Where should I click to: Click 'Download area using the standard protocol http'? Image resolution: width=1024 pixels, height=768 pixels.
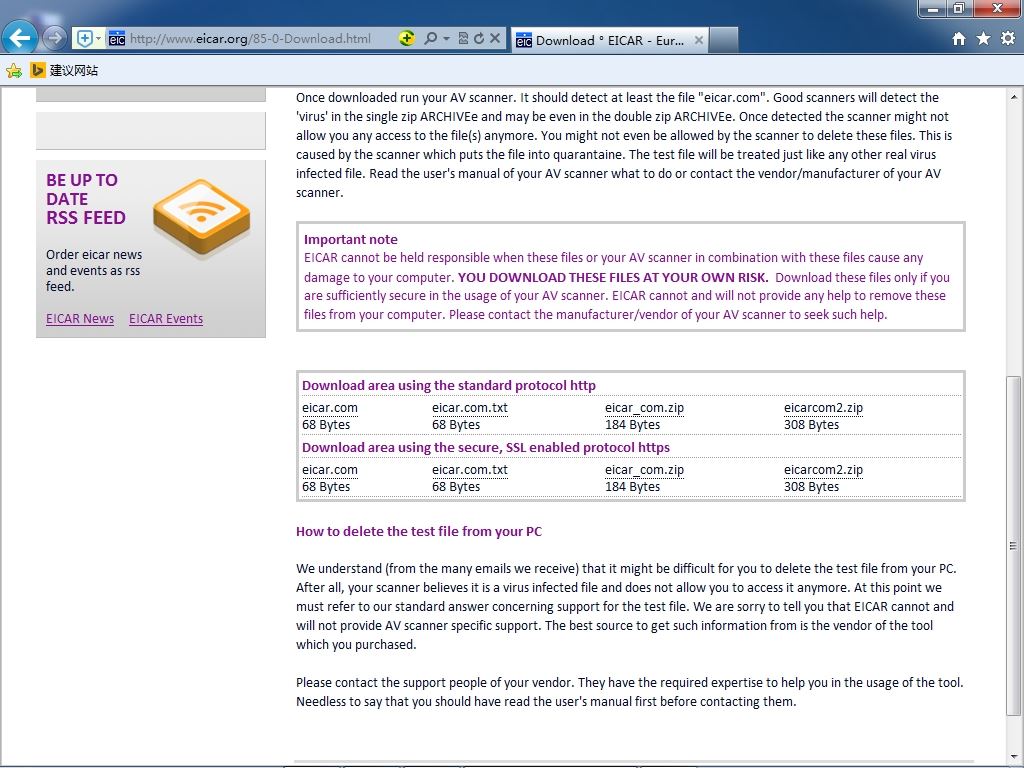point(449,385)
